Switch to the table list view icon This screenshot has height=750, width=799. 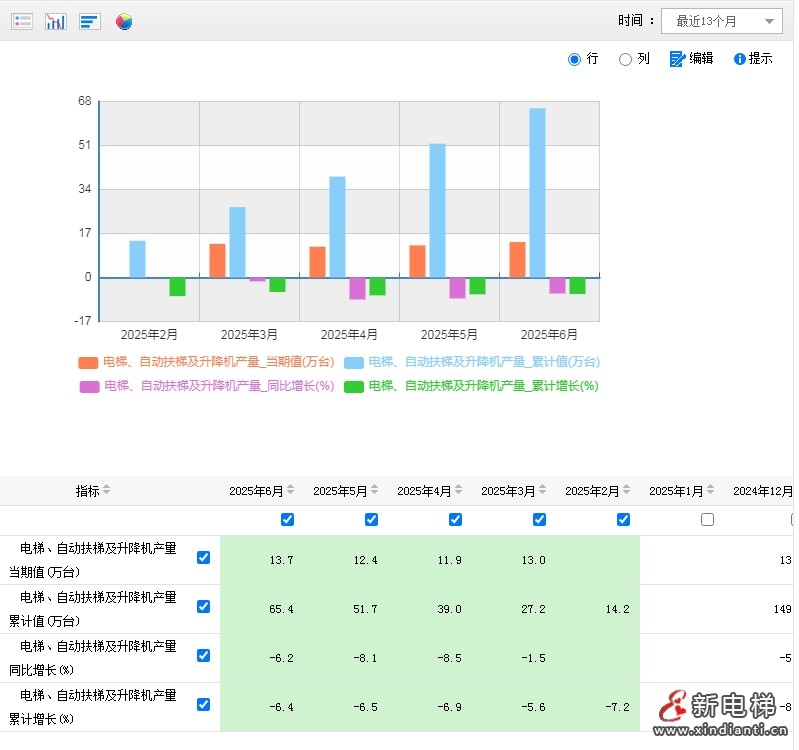(x=22, y=21)
